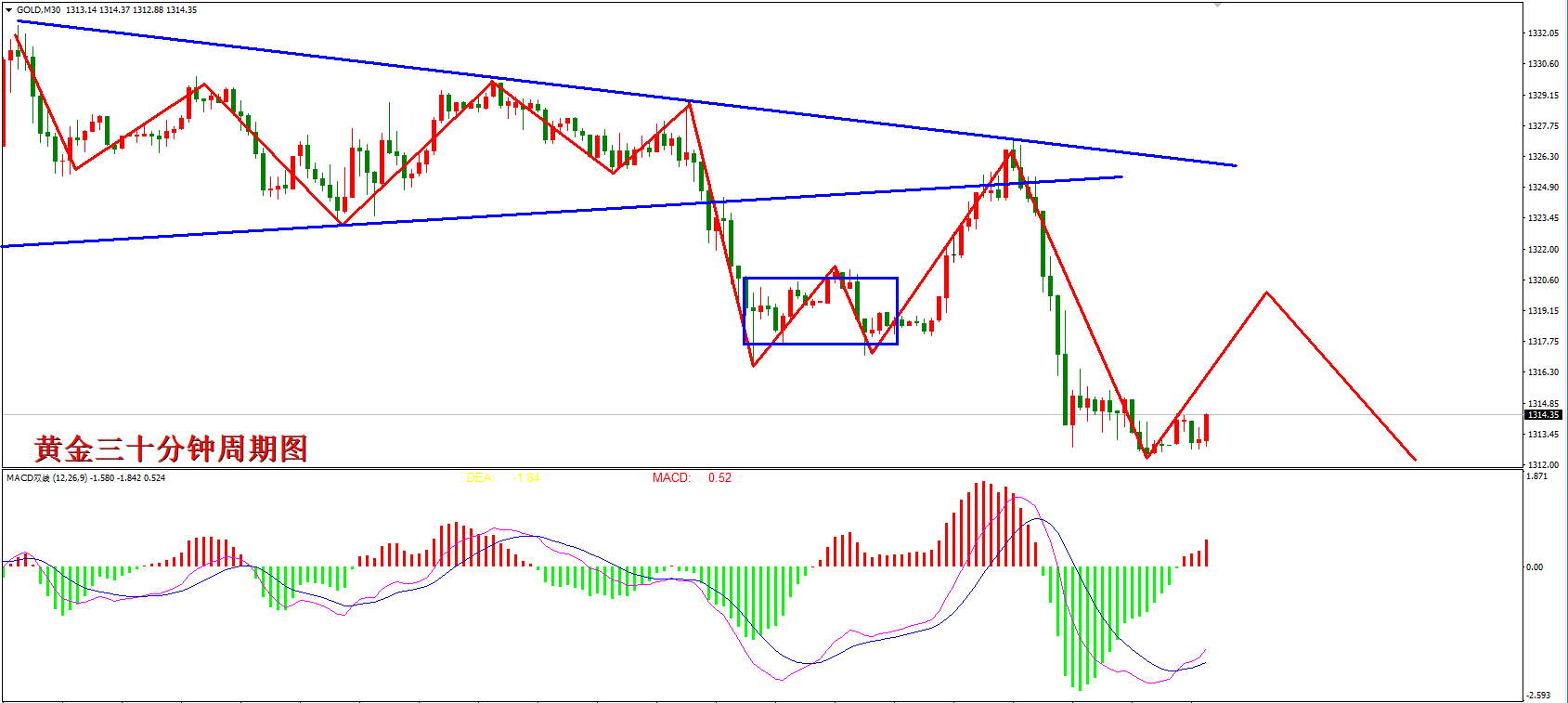Click the 0.00 MACD zero level label
Screen dimensions: 1568x703
1536,566
